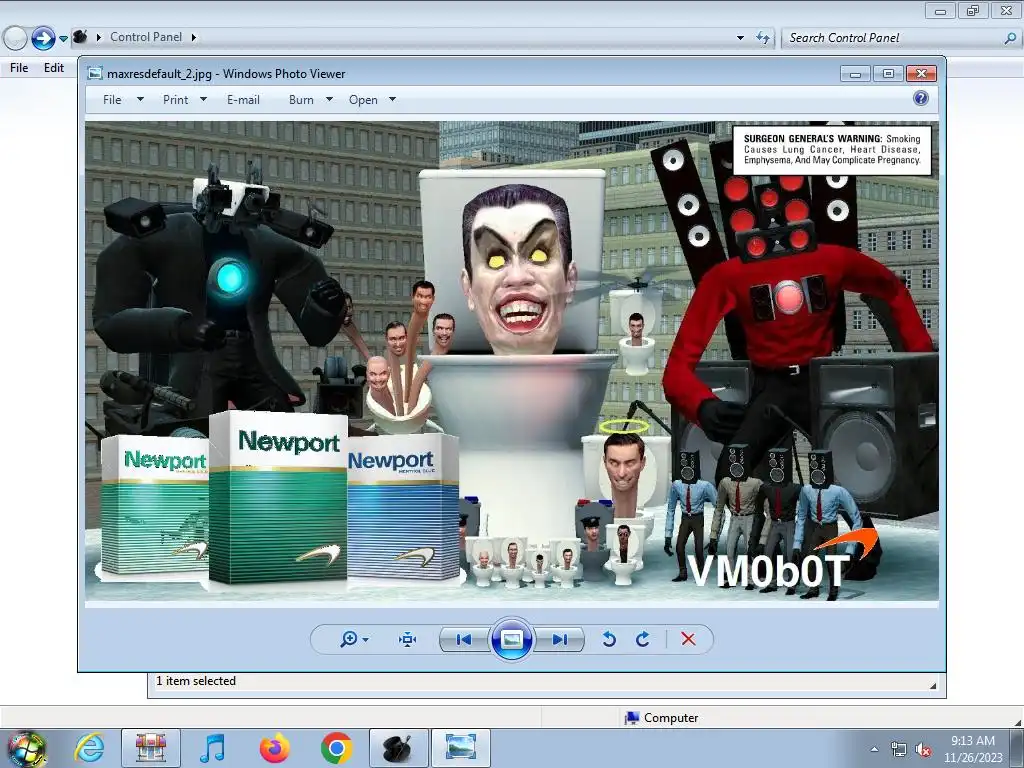
Task: Click the displayed photo in the viewer
Action: [x=511, y=361]
